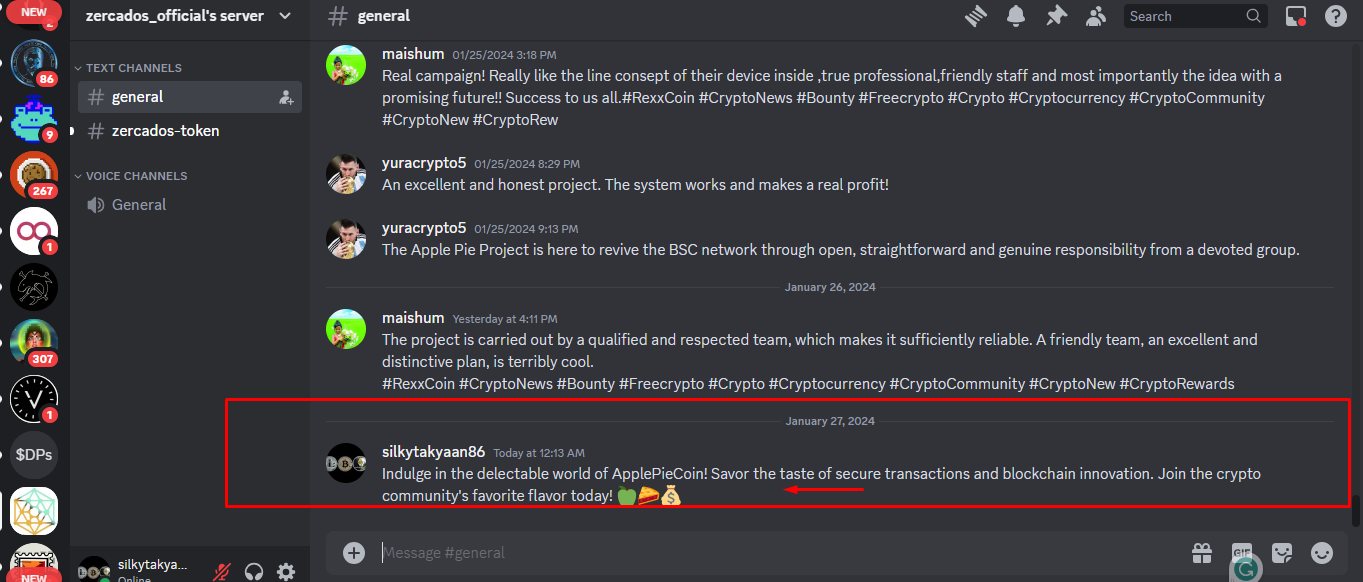Open the Threads icon in channel header
The image size is (1363, 582).
coord(975,16)
